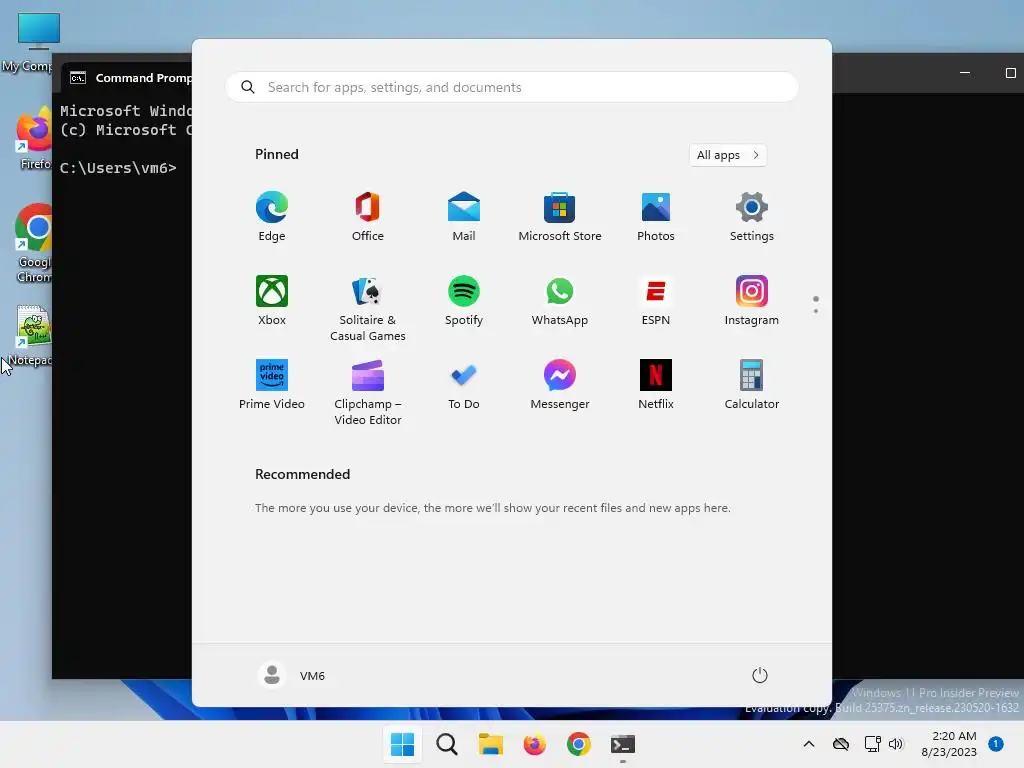
Task: Open the Calculator app
Action: (752, 385)
